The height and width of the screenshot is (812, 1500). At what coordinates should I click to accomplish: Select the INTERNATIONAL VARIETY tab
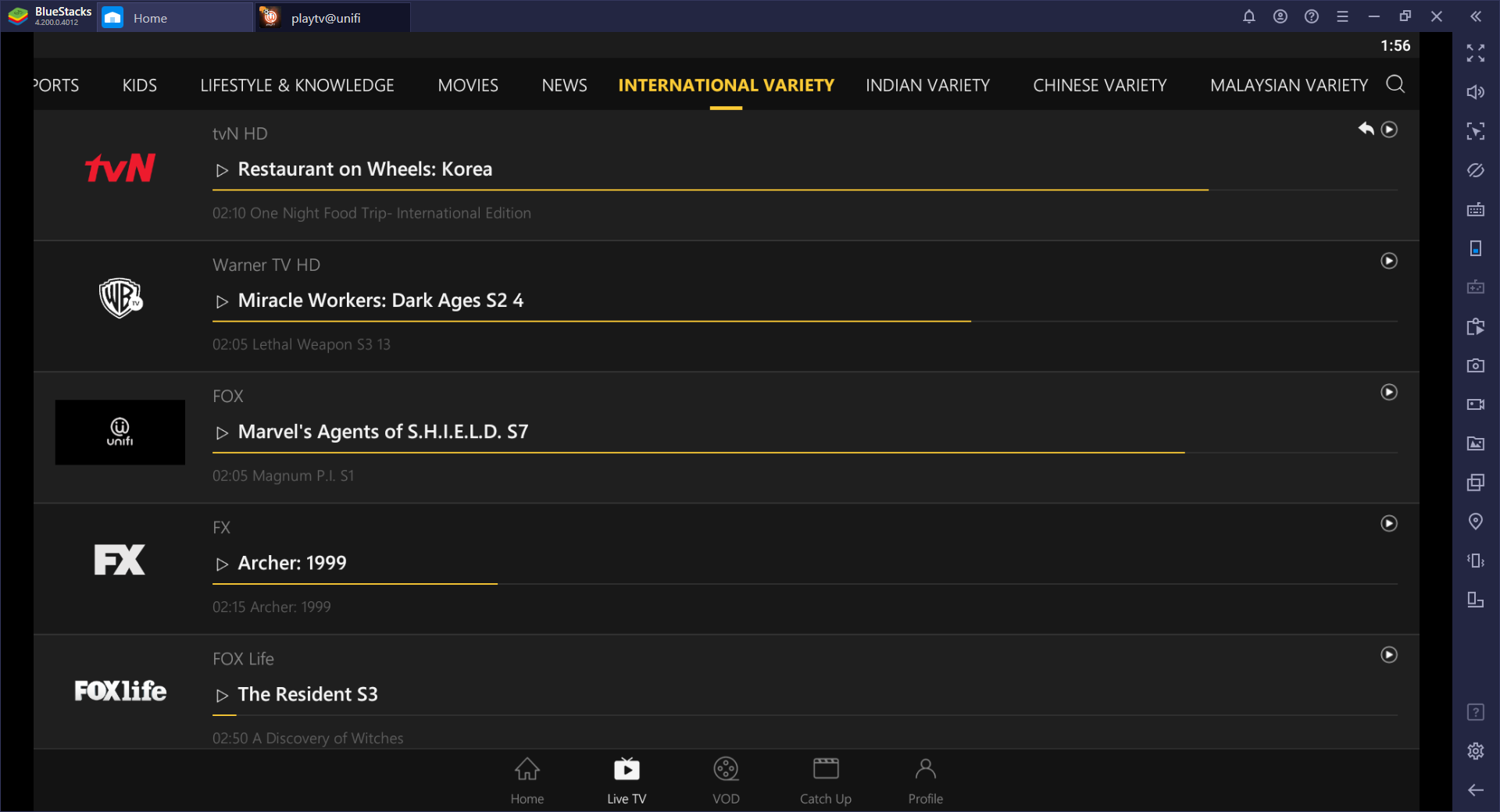pos(727,85)
